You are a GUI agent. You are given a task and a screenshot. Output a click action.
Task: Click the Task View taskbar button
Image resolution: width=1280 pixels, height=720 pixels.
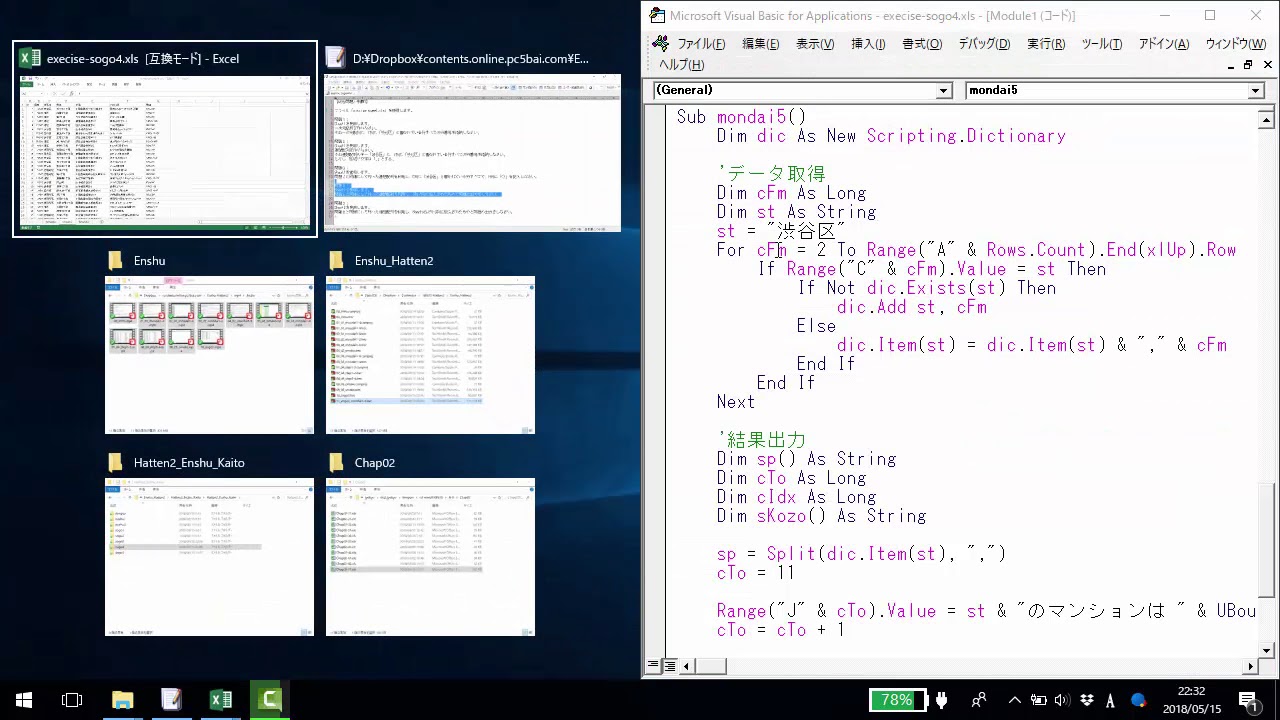tap(72, 700)
